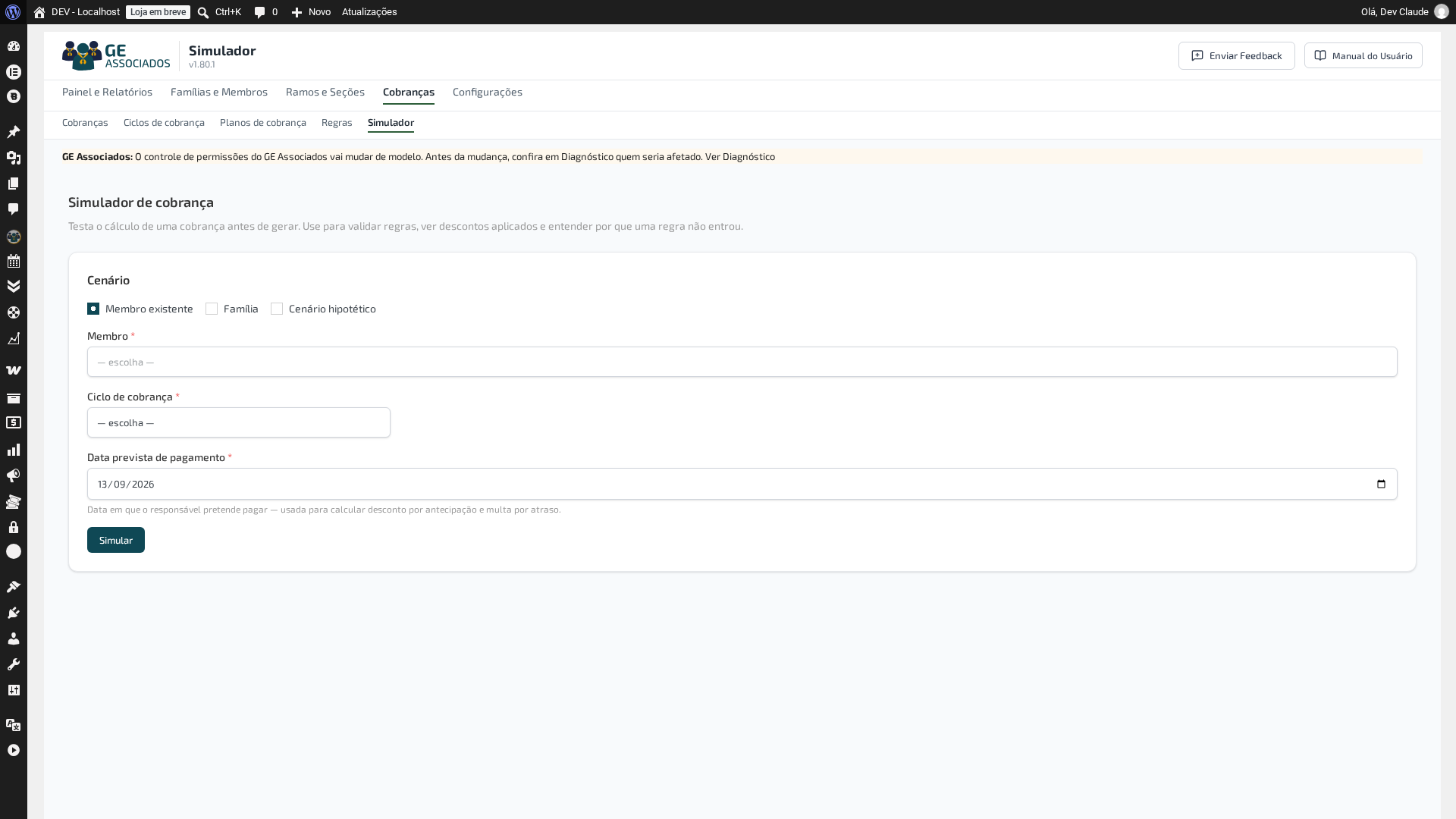Open the Dashboard gauge icon in sidebar
Screen dimensions: 1456x819
coord(14,46)
